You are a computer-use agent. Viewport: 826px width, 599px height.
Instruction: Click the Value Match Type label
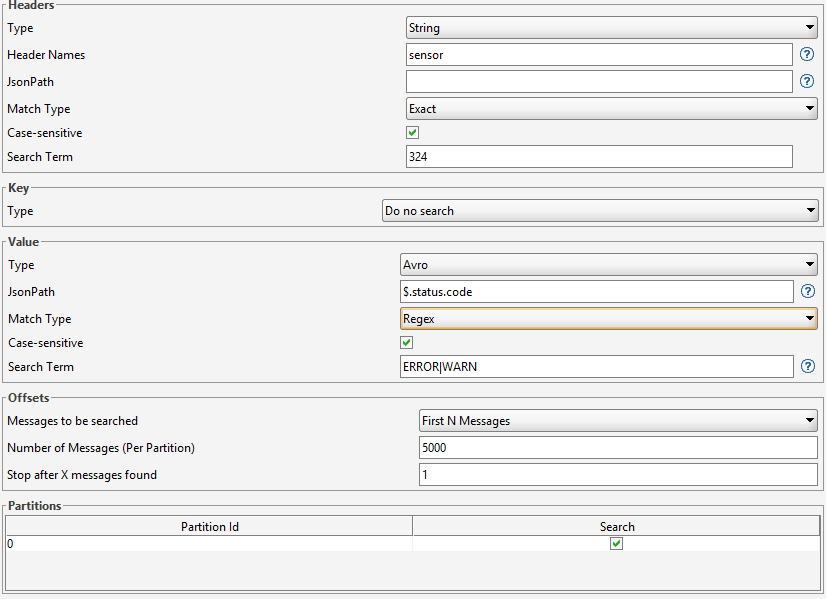(x=40, y=319)
